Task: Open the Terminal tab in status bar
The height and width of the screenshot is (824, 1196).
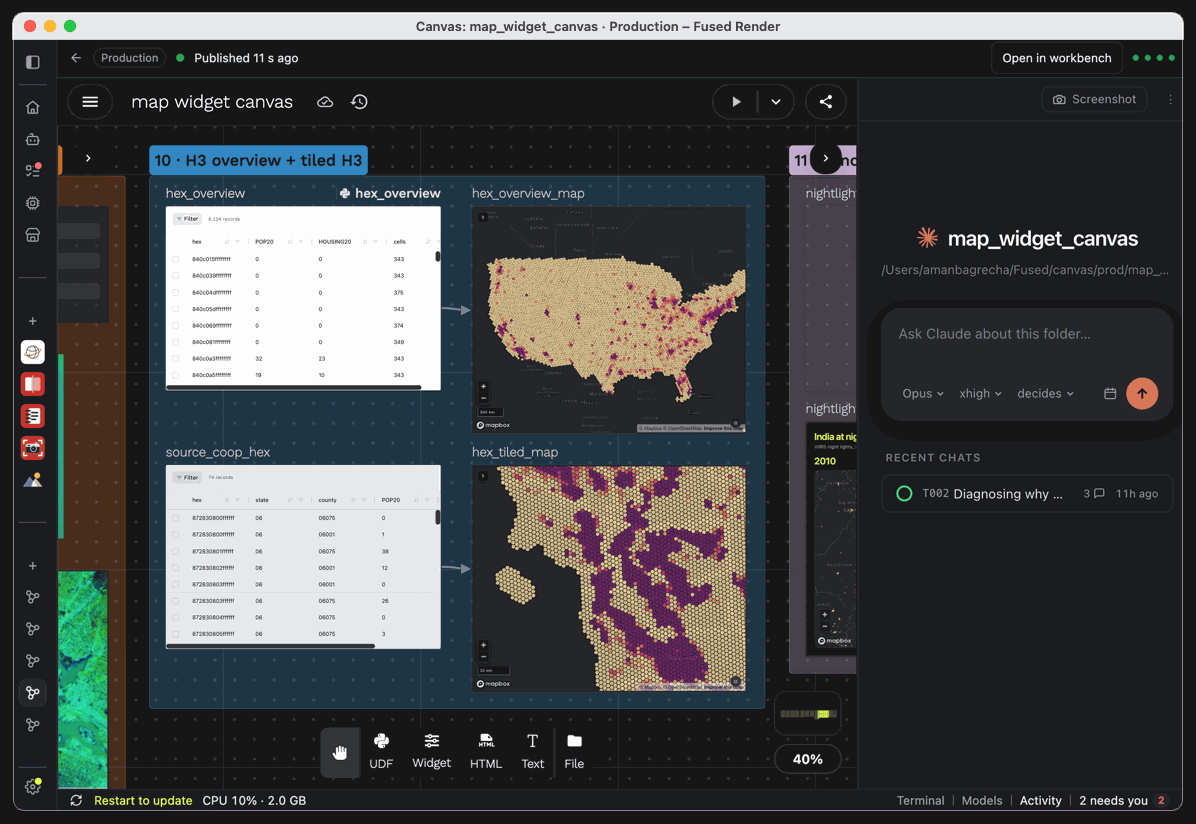Action: [x=920, y=800]
